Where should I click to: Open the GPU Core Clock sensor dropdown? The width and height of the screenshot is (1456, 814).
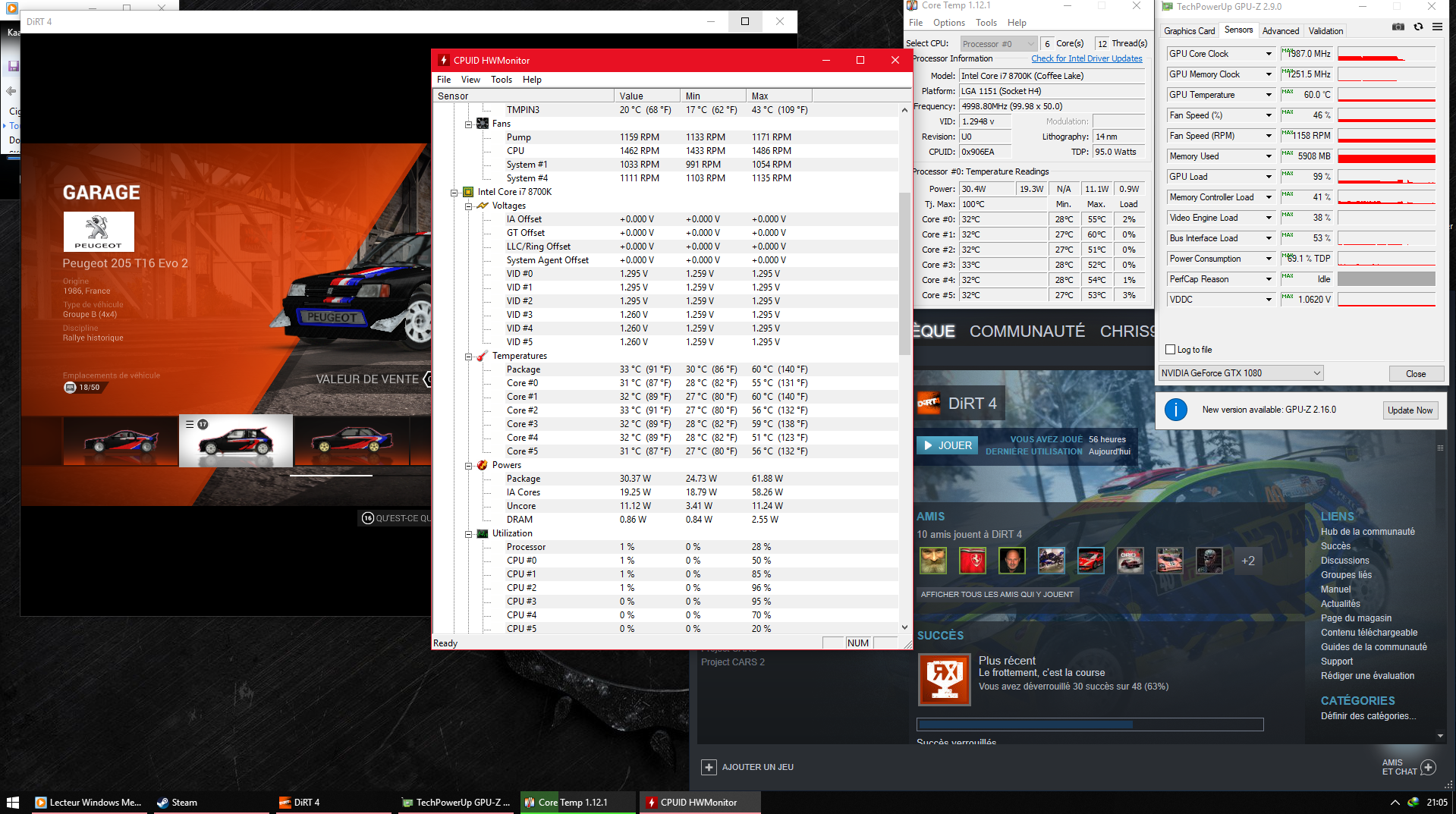(1269, 54)
